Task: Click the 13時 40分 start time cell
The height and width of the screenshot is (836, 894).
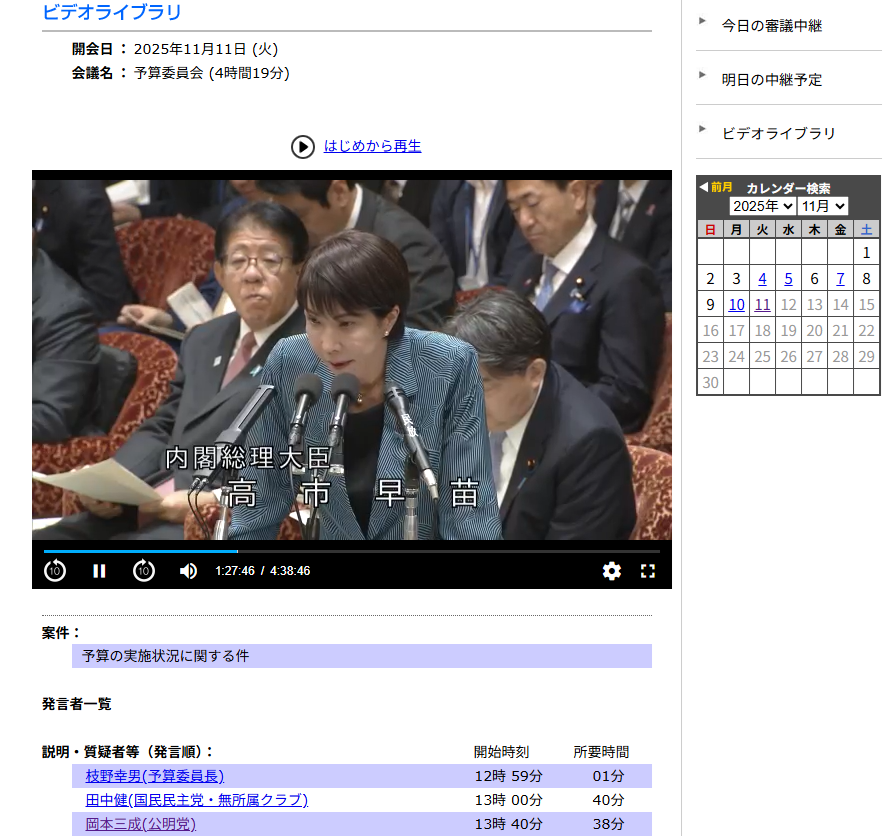Action: click(x=509, y=824)
